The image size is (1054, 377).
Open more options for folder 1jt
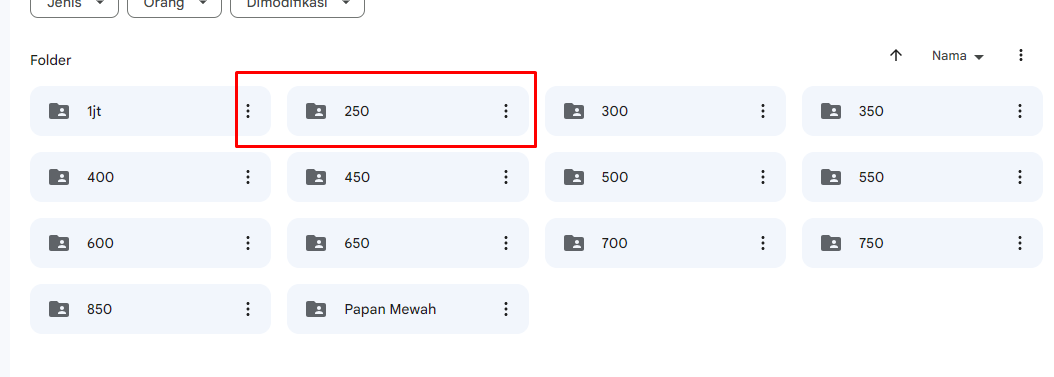248,111
